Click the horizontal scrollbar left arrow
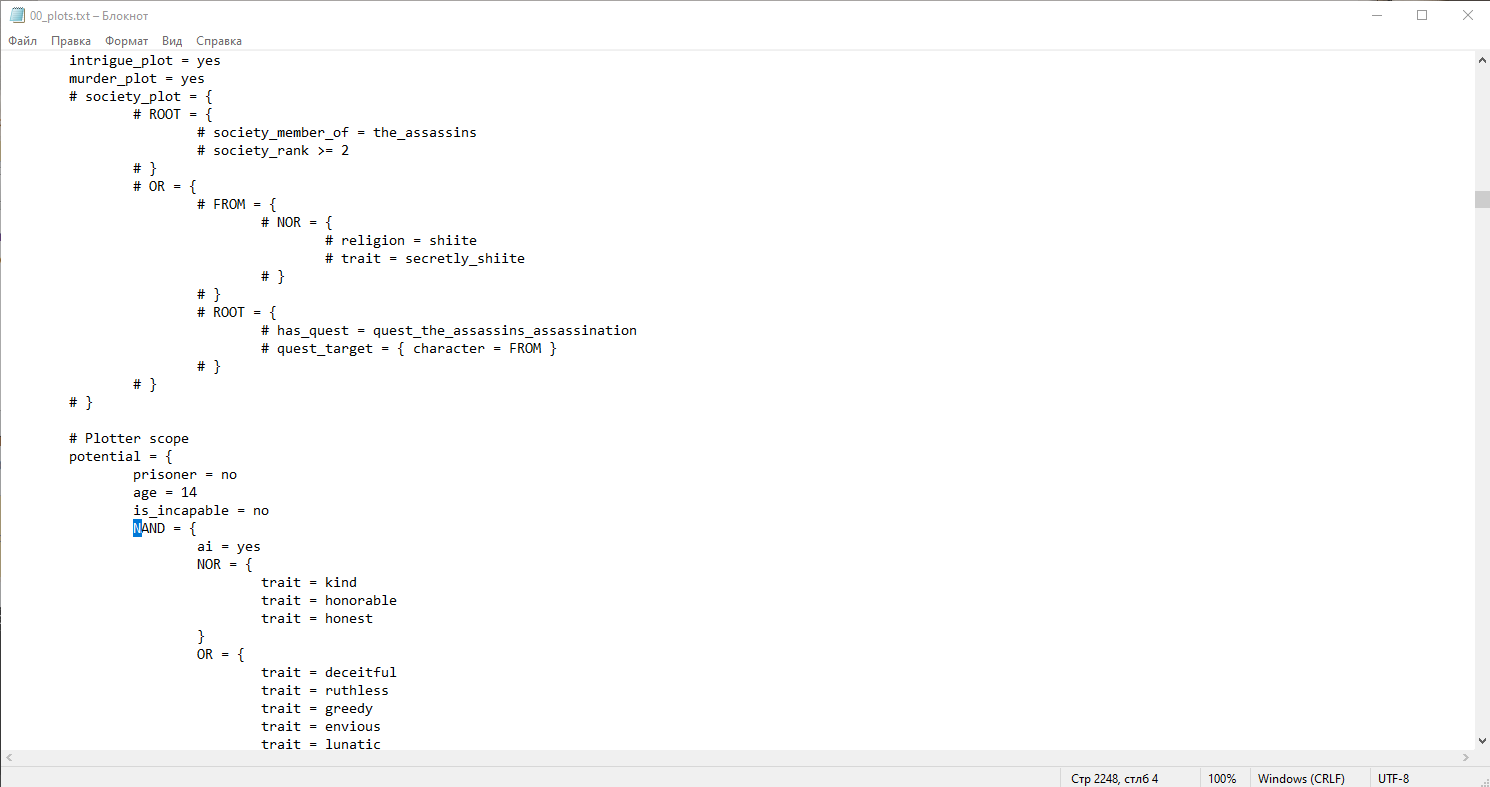The width and height of the screenshot is (1490, 787). coord(8,758)
